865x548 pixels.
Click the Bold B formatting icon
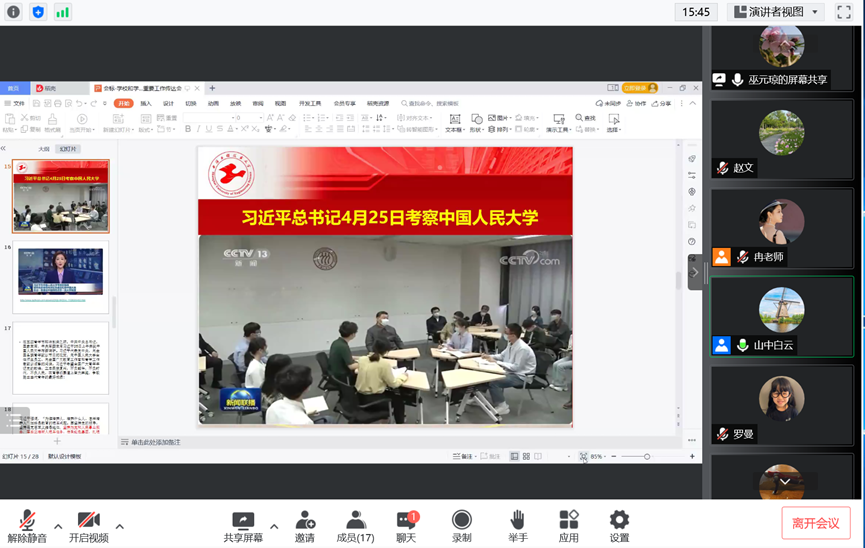tap(188, 129)
